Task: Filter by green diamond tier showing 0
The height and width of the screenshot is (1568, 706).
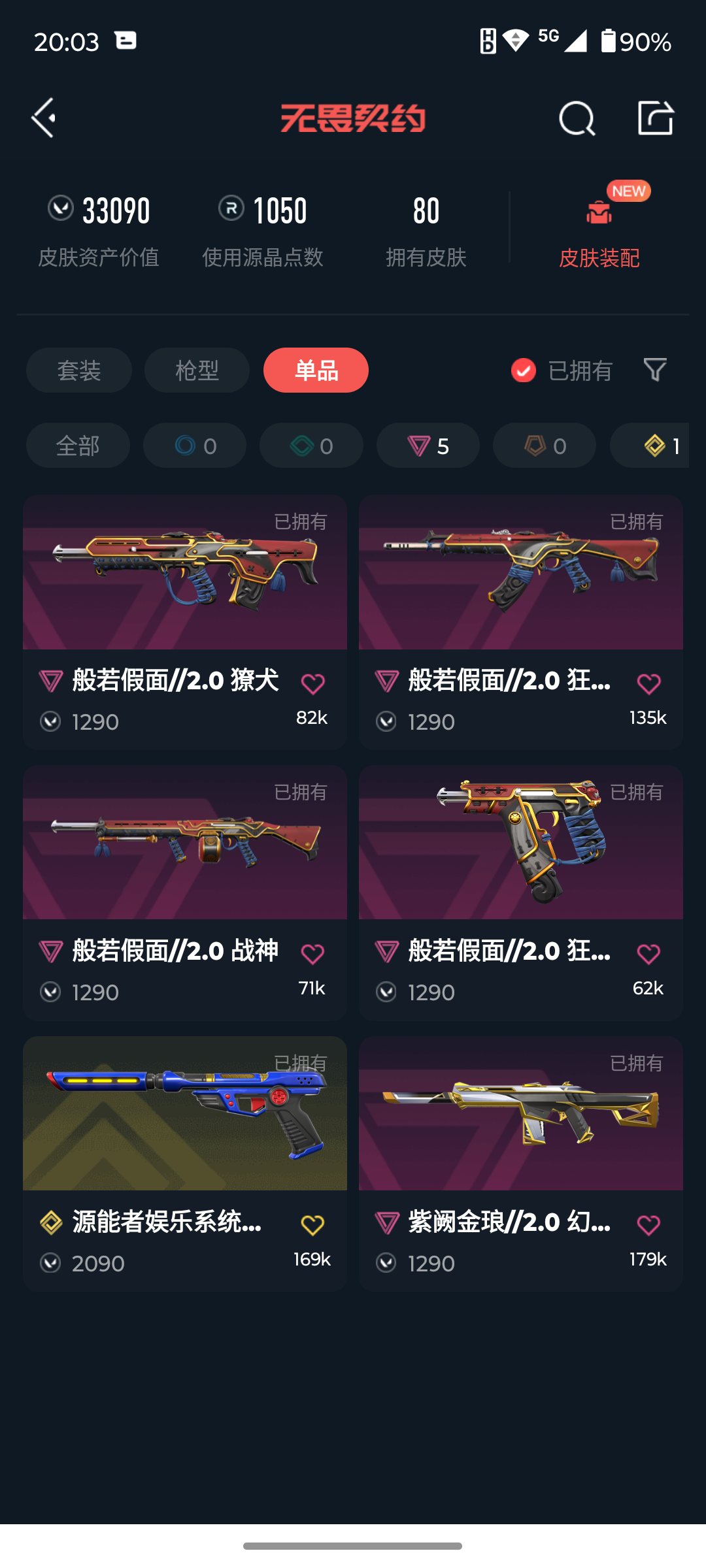Action: (311, 446)
